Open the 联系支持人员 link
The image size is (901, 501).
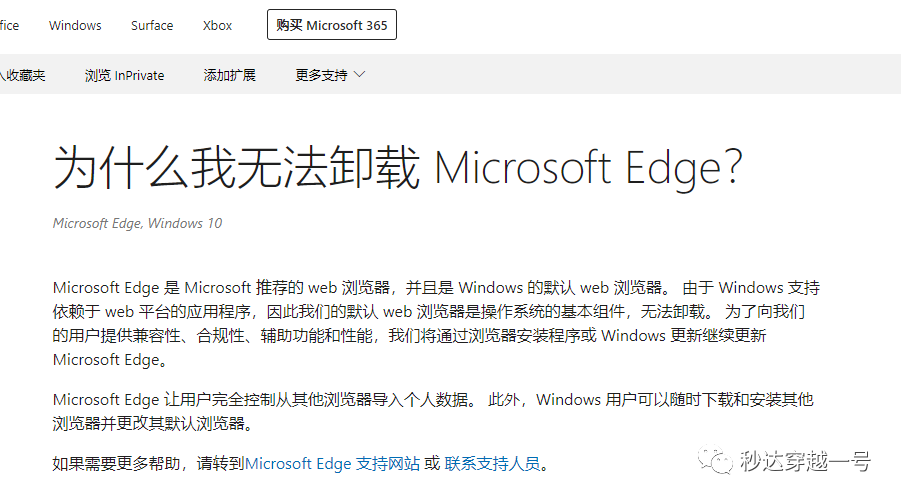click(492, 463)
